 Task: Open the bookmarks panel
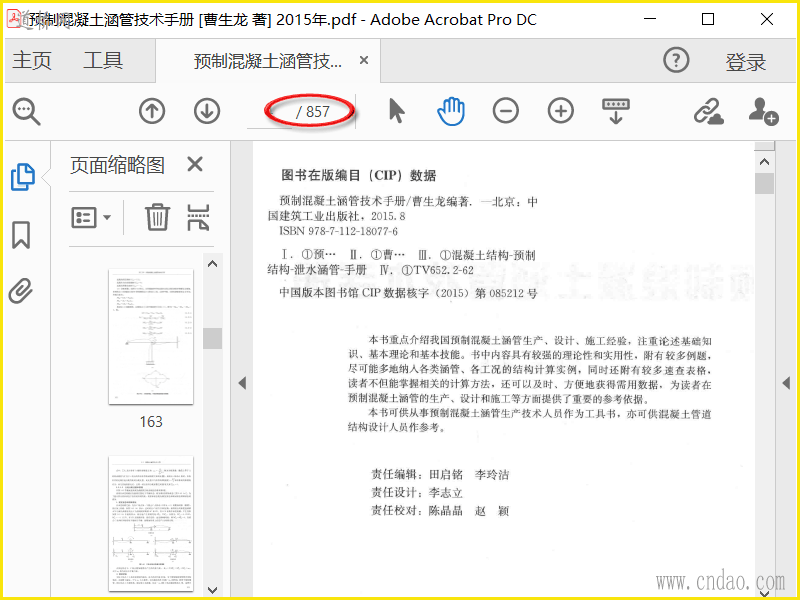point(21,235)
